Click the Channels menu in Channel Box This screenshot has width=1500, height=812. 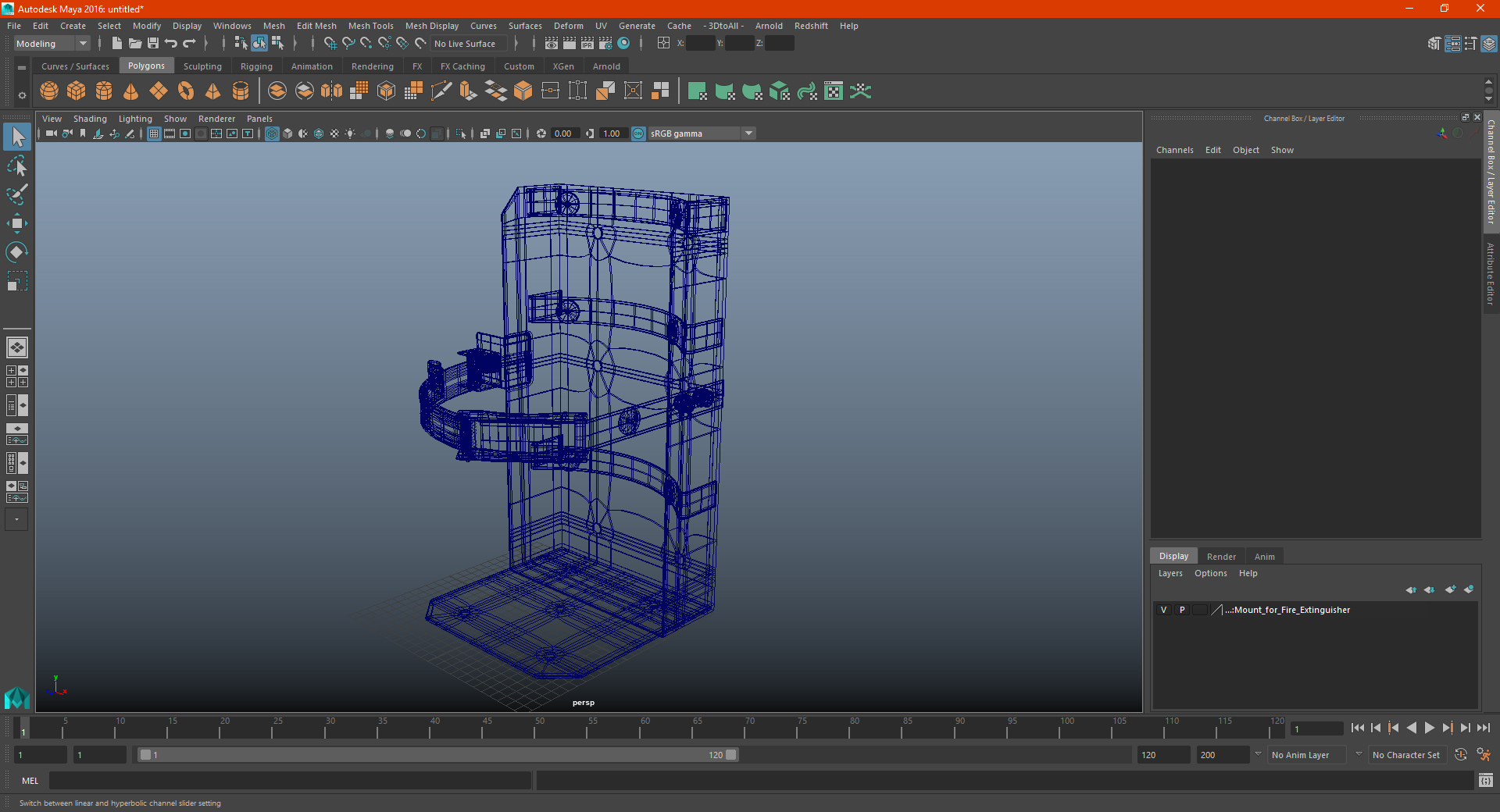point(1174,150)
